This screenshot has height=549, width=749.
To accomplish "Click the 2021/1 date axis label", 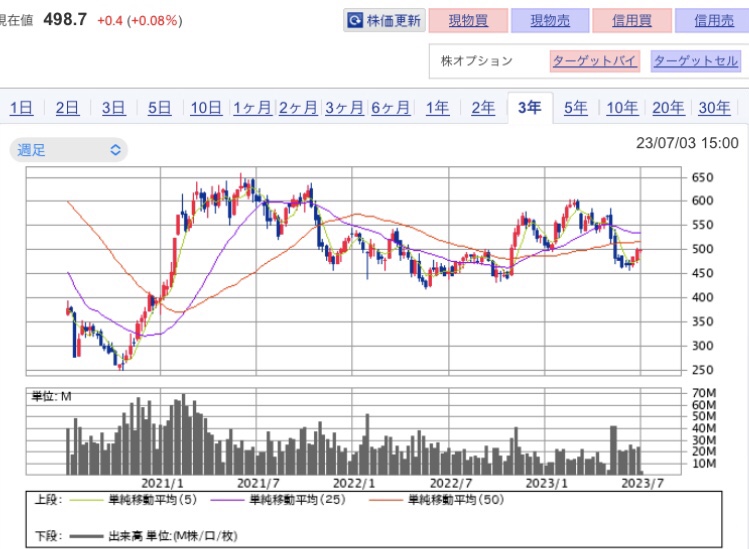I will [x=162, y=483].
